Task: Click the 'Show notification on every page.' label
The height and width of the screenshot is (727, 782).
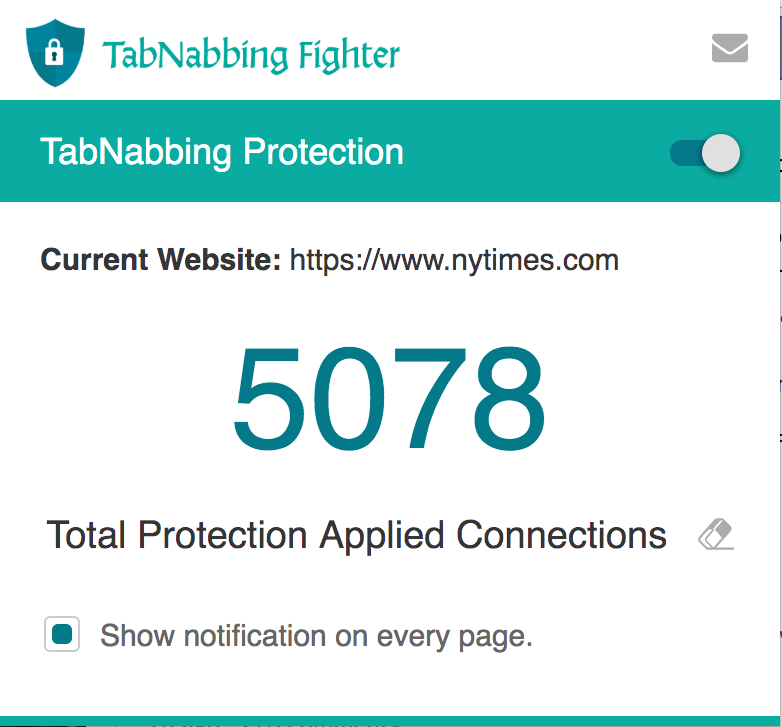Action: click(316, 636)
